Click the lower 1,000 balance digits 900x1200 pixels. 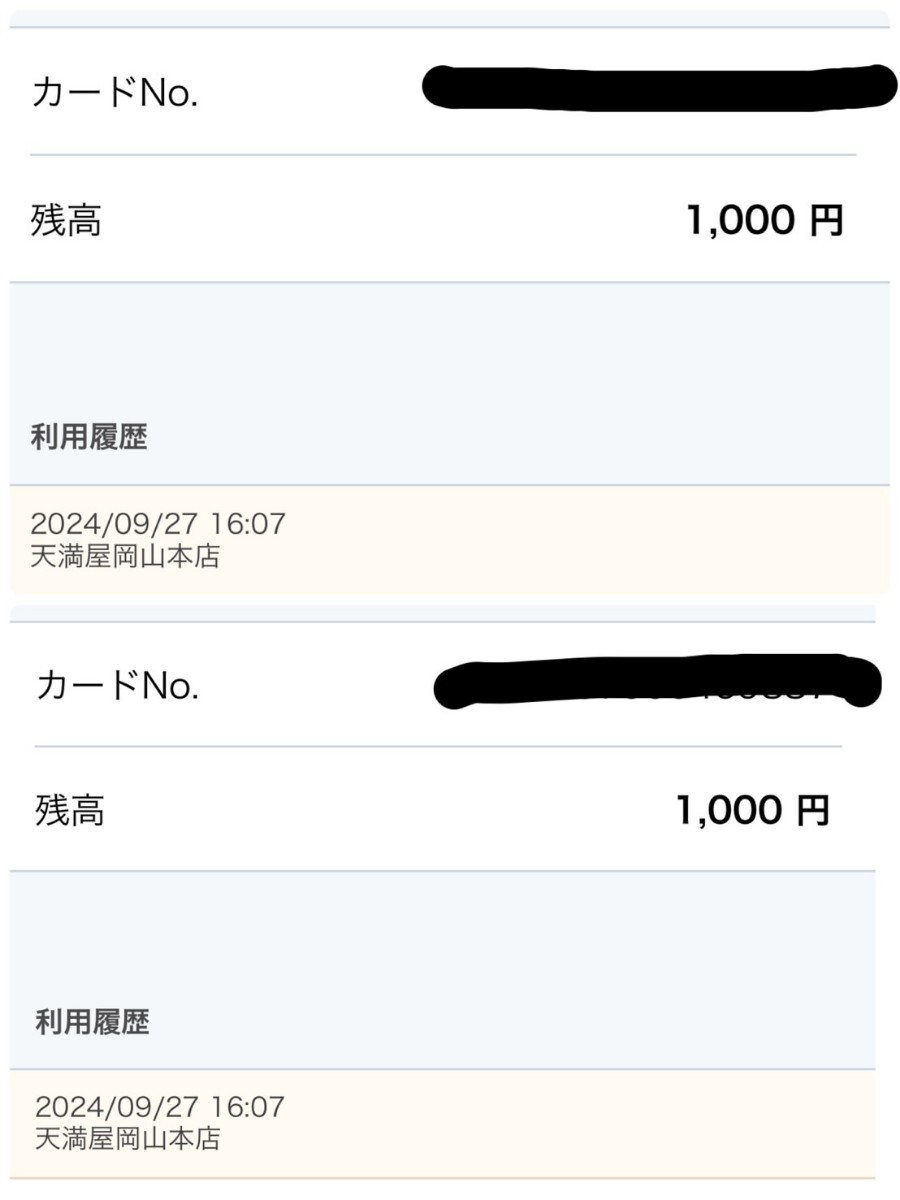[x=727, y=810]
